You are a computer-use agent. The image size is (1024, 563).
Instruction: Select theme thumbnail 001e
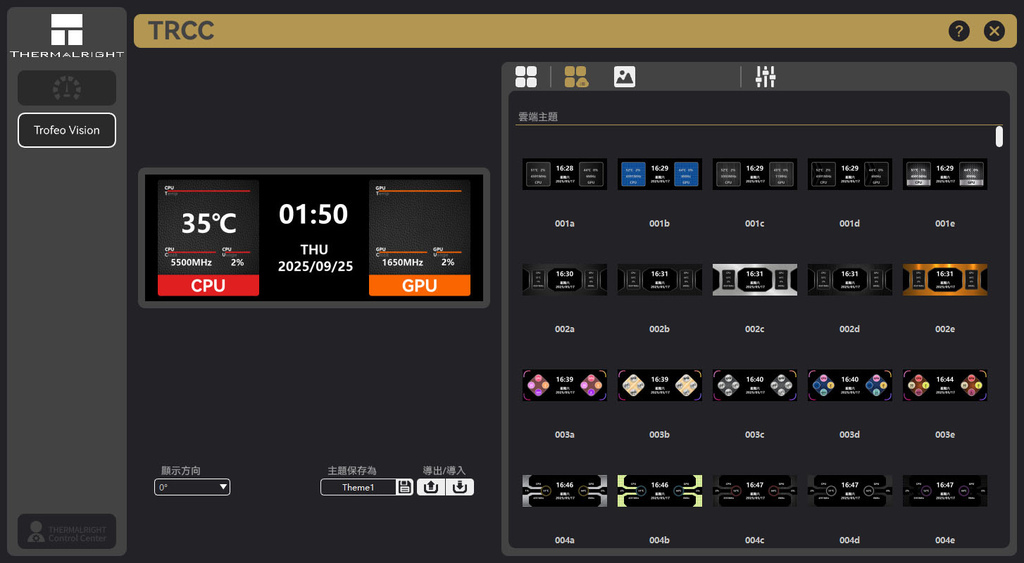(945, 174)
